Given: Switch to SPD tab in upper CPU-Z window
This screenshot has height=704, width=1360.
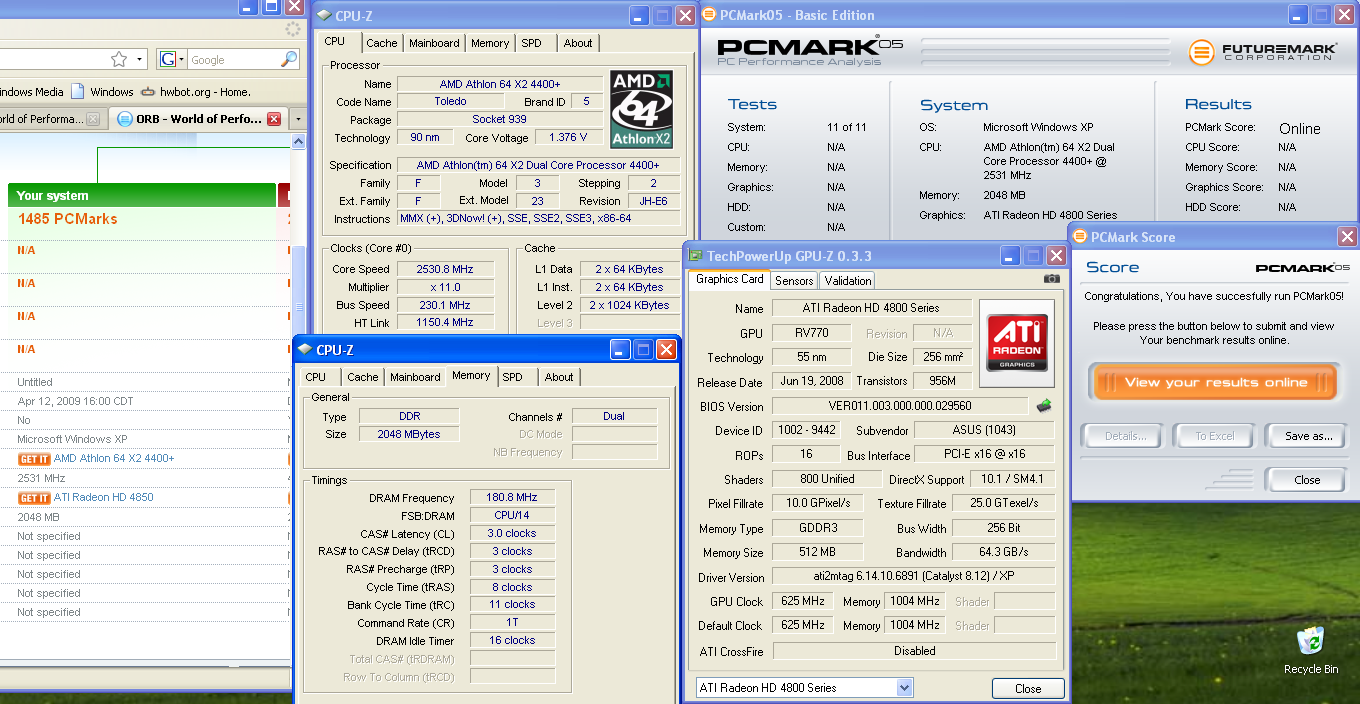Looking at the screenshot, I should tap(531, 43).
